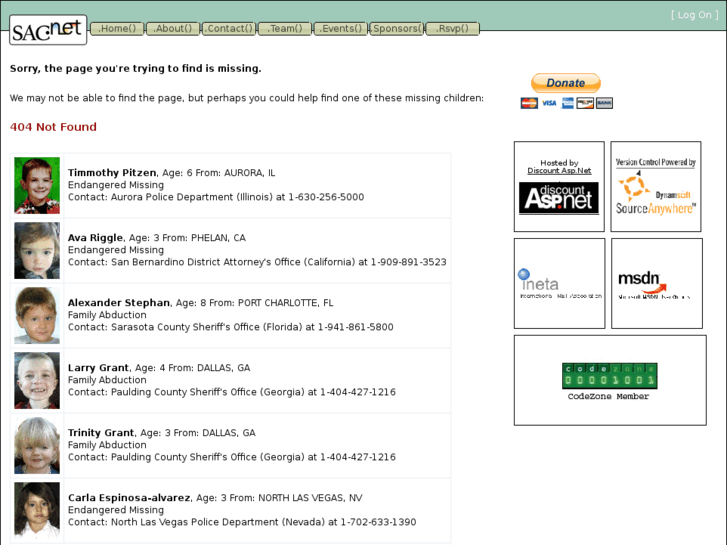Select the Contact navigation tab

229,29
